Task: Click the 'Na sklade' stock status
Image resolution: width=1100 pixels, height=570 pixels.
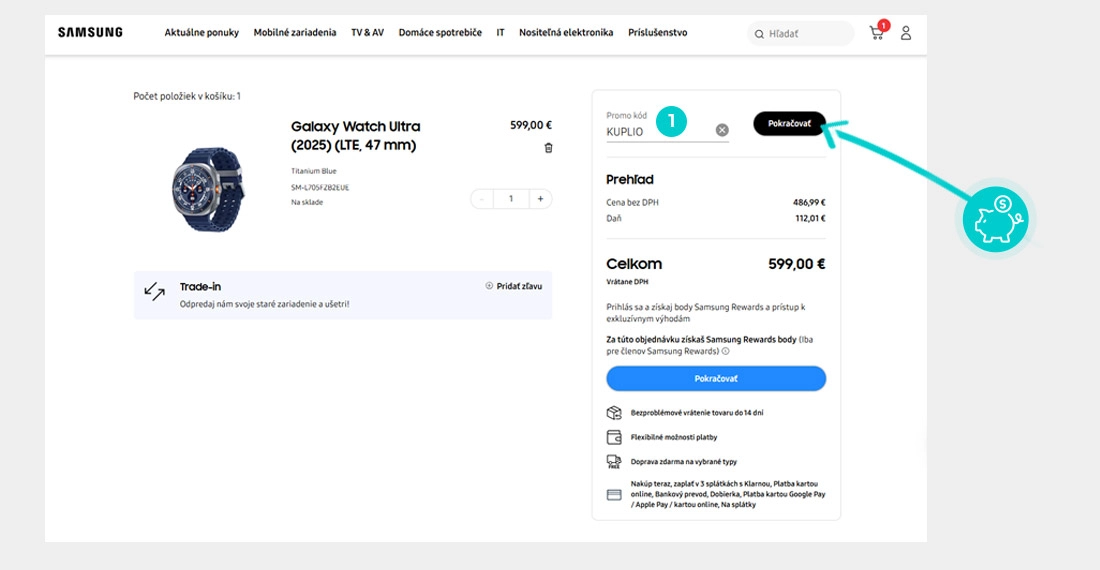Action: click(x=307, y=202)
